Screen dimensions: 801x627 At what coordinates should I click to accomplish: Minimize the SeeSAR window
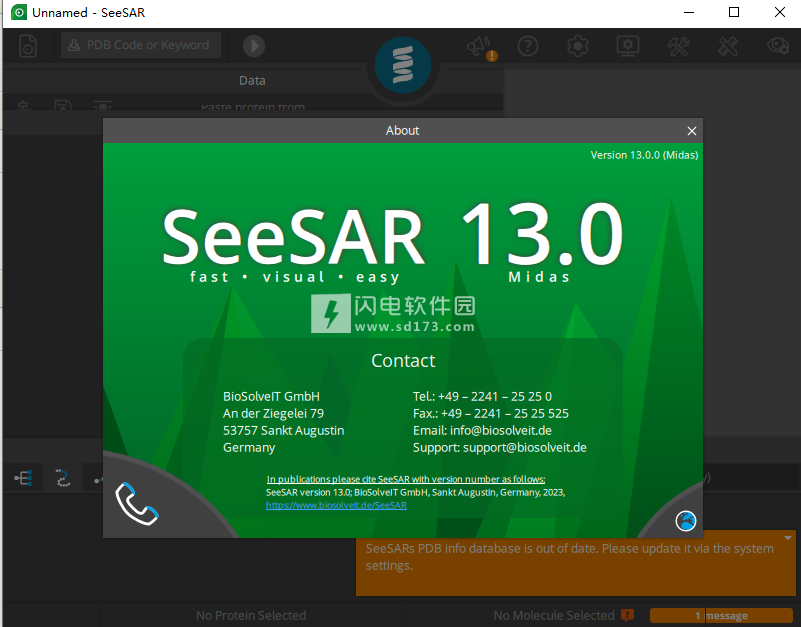coord(689,12)
